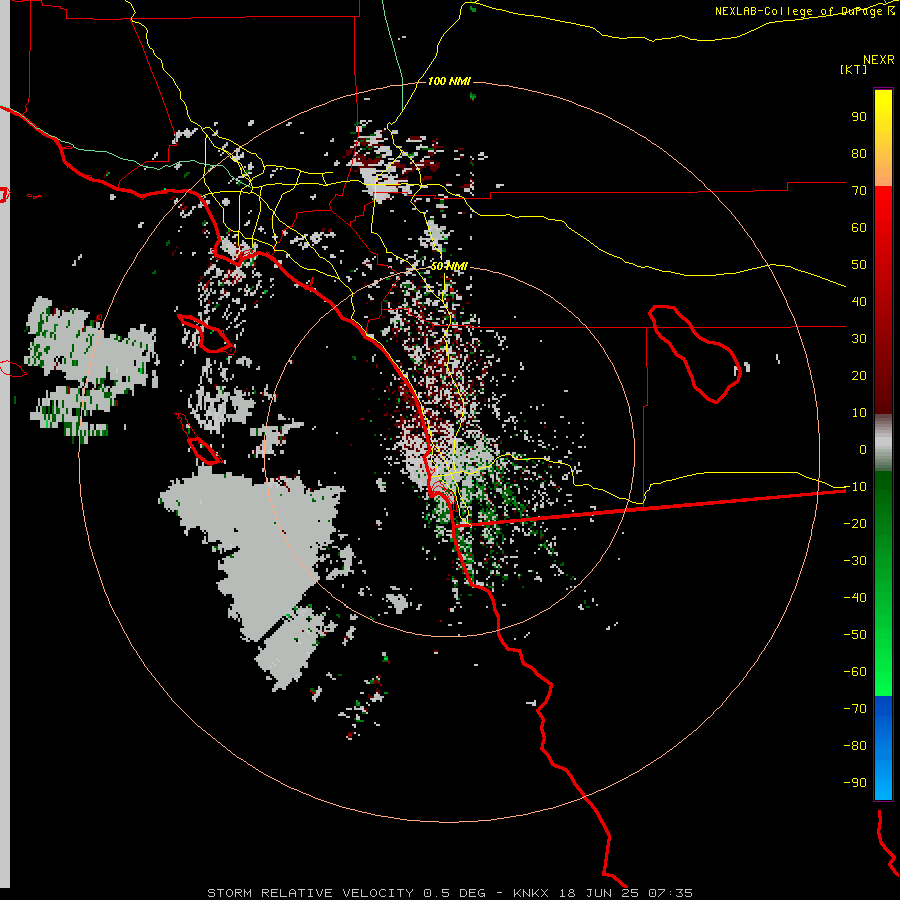The width and height of the screenshot is (900, 900).
Task: Select the 60 value on velocity scale
Action: click(859, 227)
